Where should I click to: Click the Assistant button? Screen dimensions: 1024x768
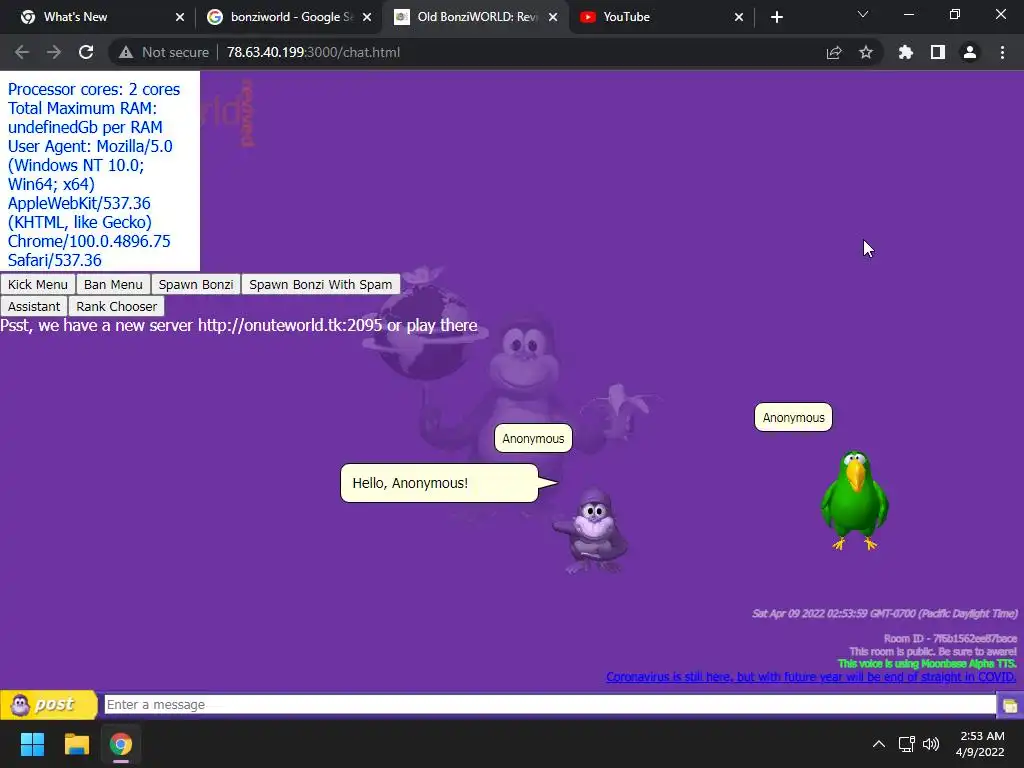click(34, 306)
